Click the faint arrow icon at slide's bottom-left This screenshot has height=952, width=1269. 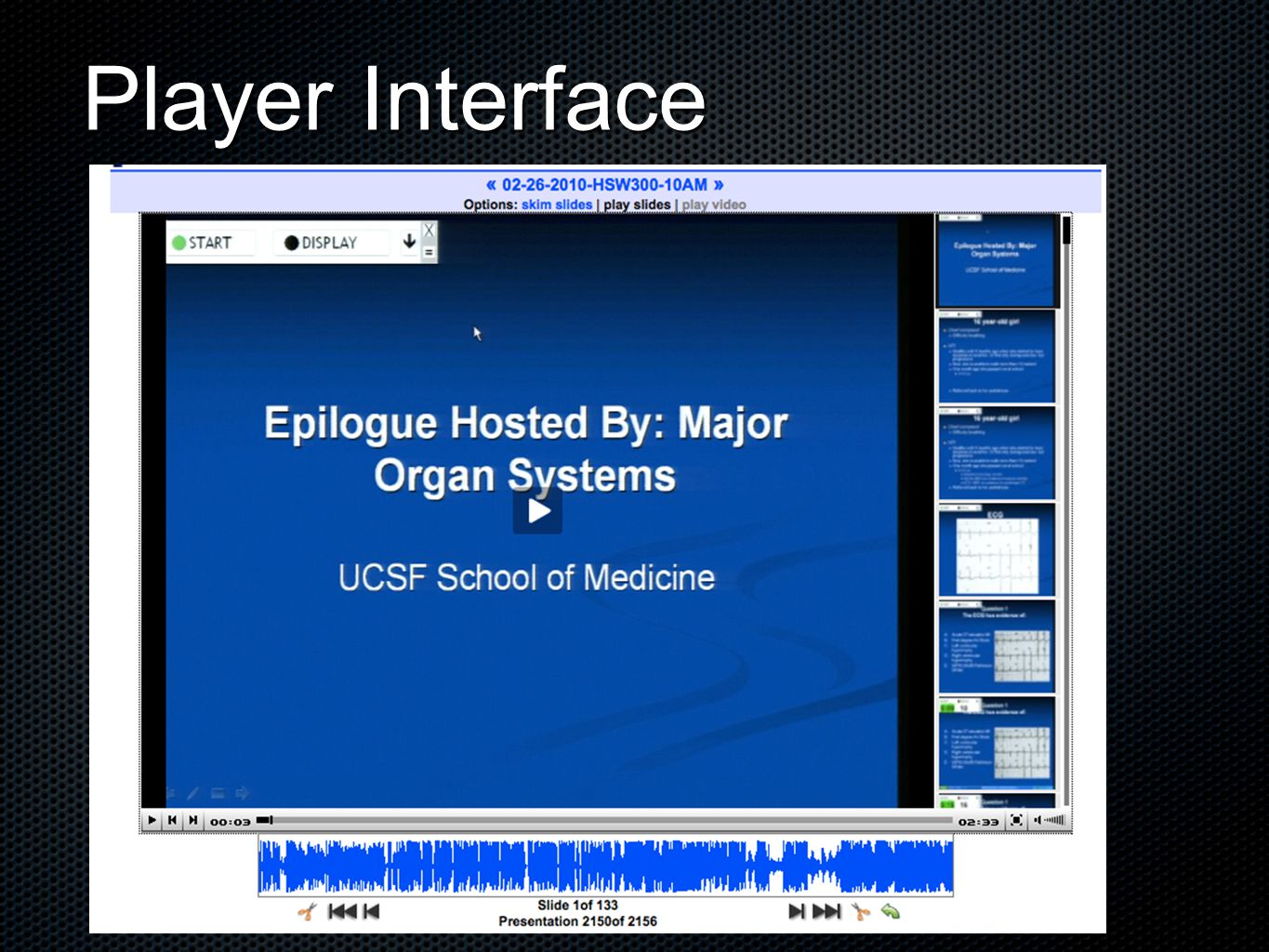(243, 793)
